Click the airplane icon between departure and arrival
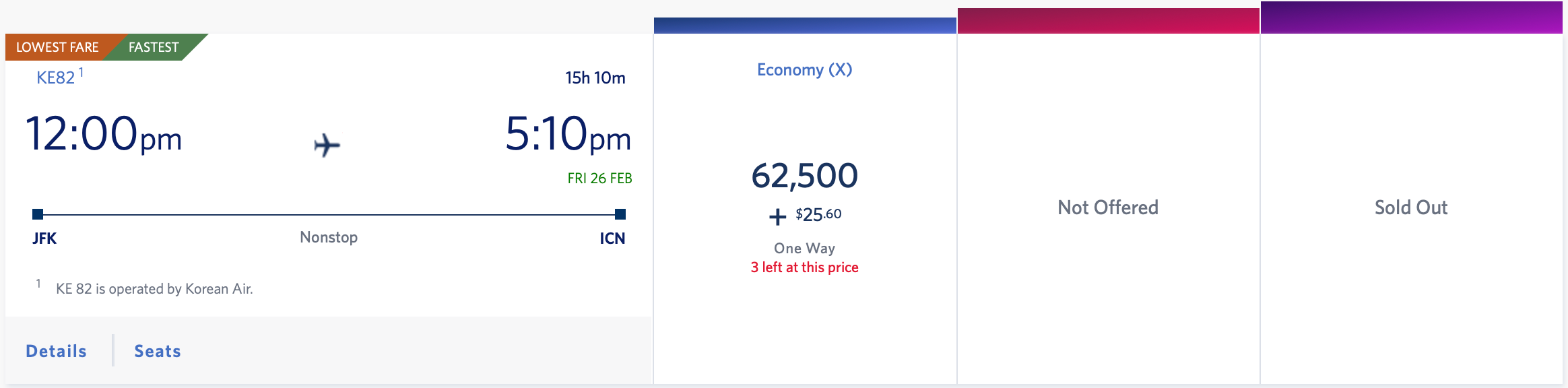 (x=326, y=143)
